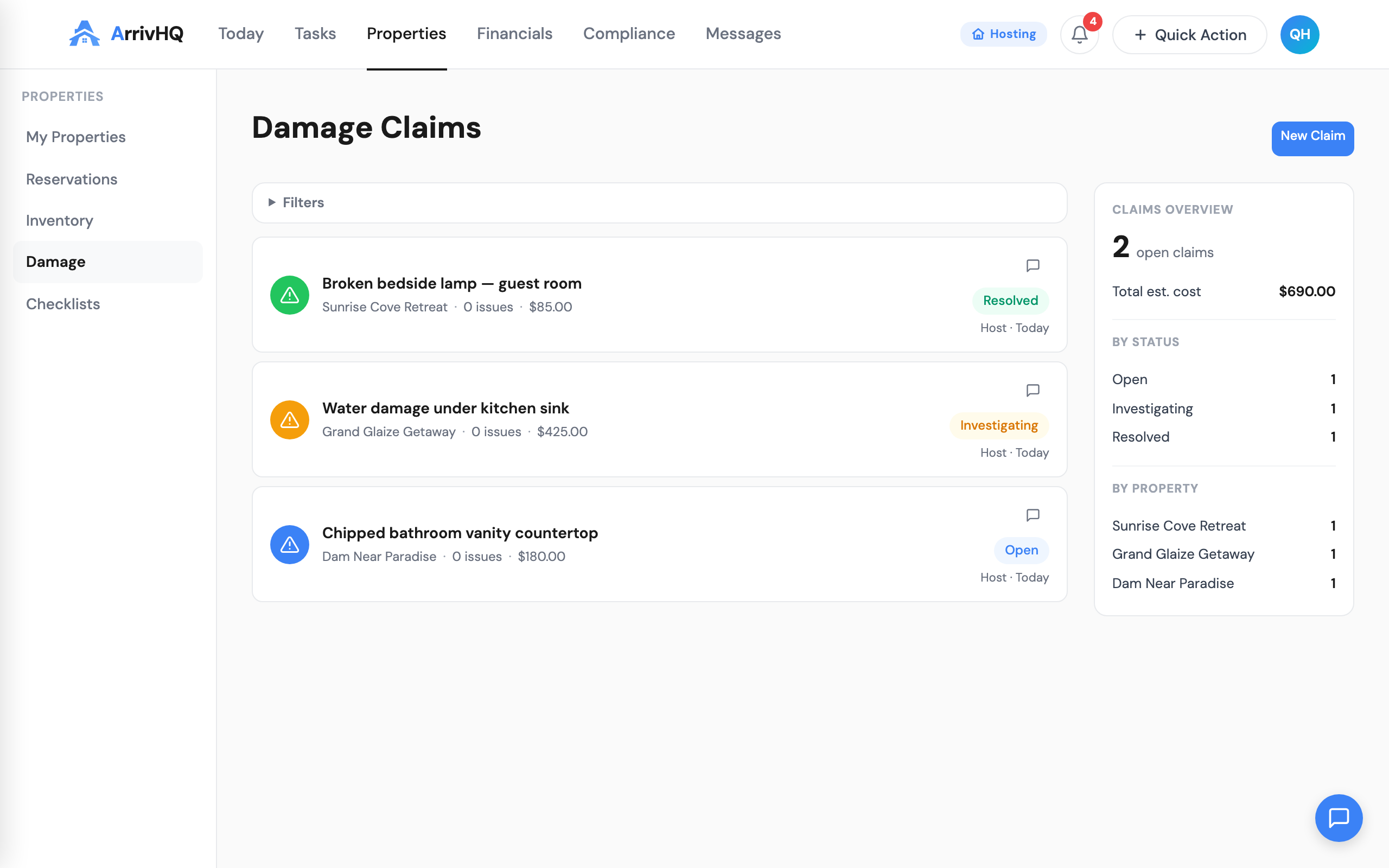Click Dam Near Paradise in By Property
The height and width of the screenshot is (868, 1389).
point(1224,583)
